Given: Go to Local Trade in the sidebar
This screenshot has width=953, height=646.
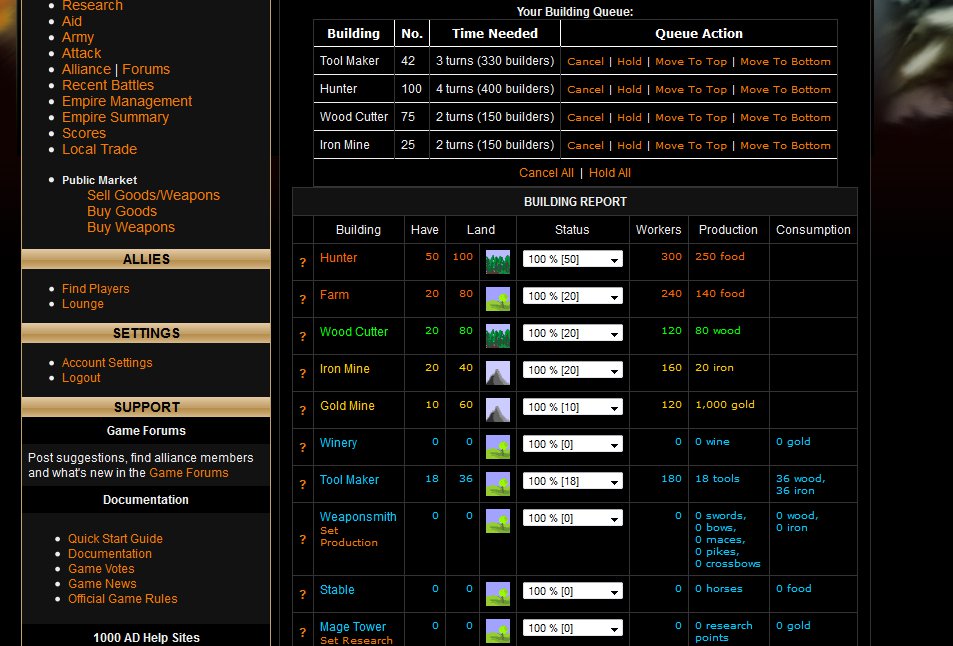Looking at the screenshot, I should [99, 149].
